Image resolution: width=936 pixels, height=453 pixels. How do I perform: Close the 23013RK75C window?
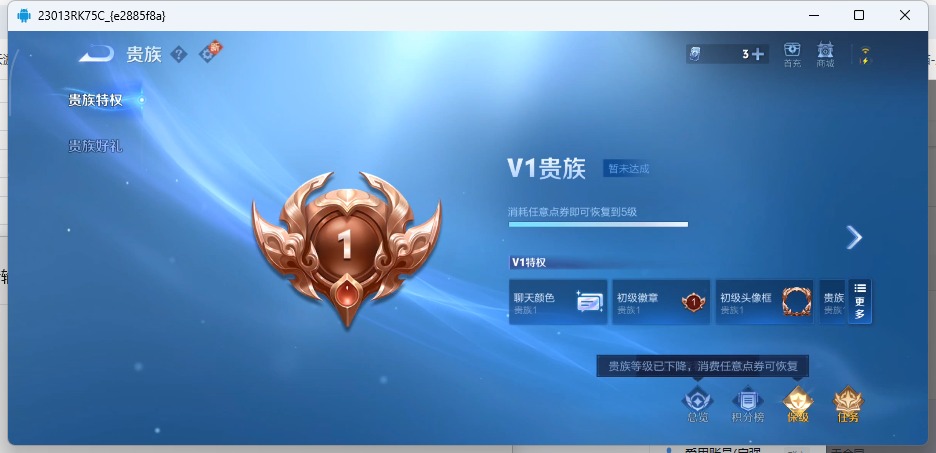click(905, 16)
